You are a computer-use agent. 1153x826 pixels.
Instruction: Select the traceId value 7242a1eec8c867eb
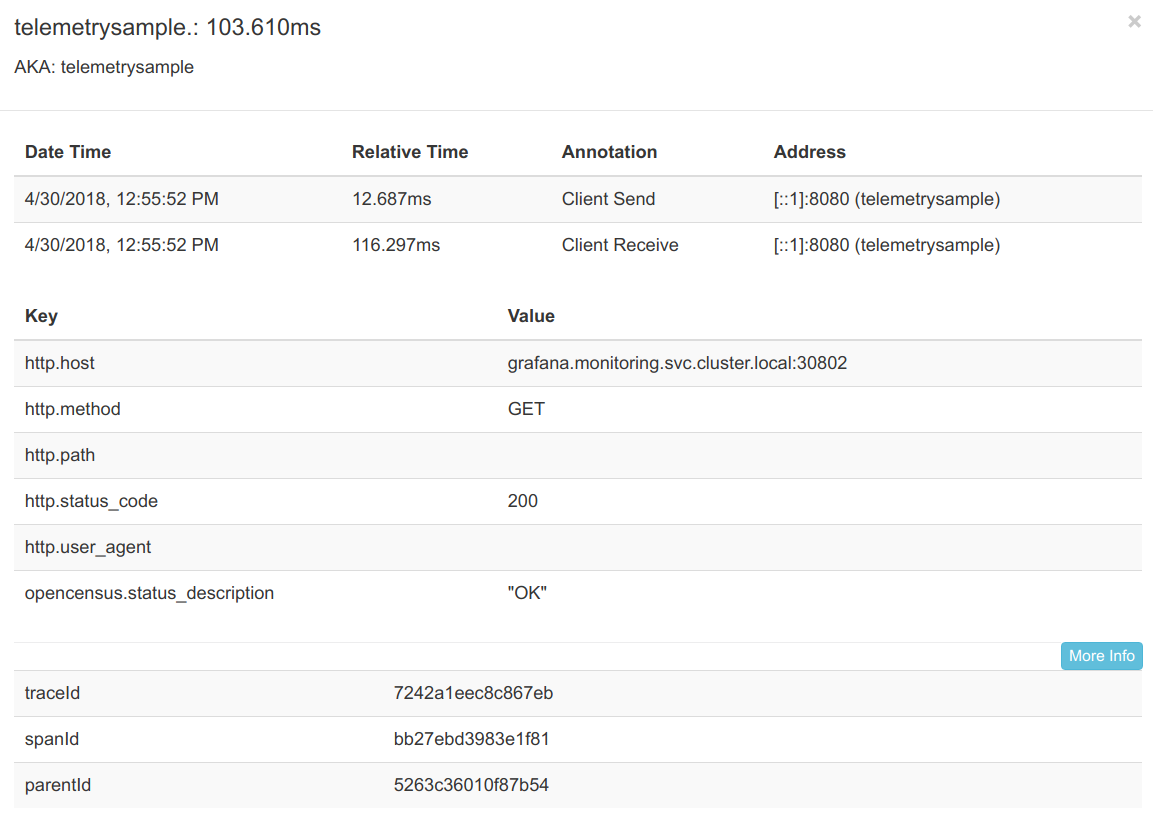point(473,693)
